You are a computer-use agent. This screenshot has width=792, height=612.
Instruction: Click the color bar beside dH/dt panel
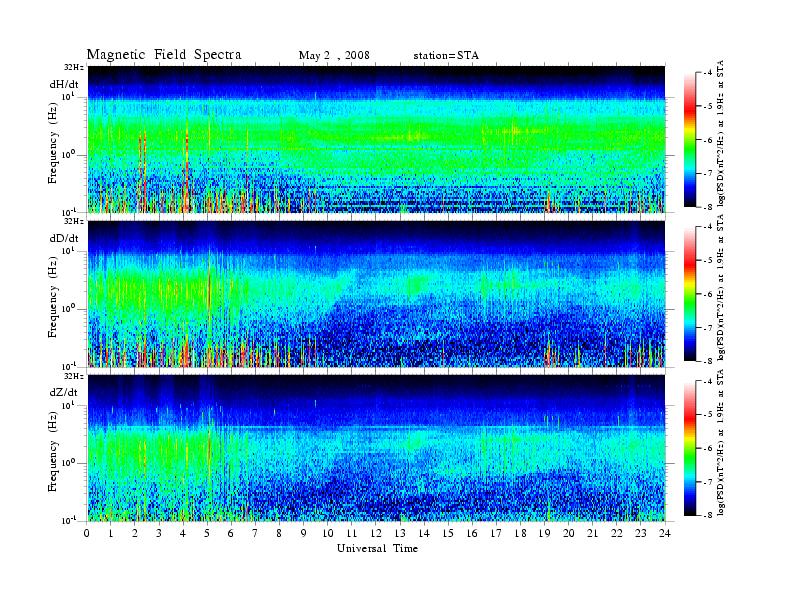(x=689, y=140)
